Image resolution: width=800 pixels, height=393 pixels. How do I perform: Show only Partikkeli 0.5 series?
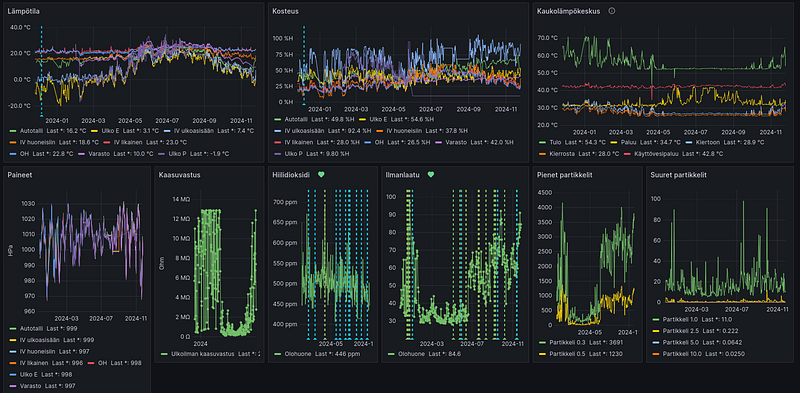click(x=567, y=354)
